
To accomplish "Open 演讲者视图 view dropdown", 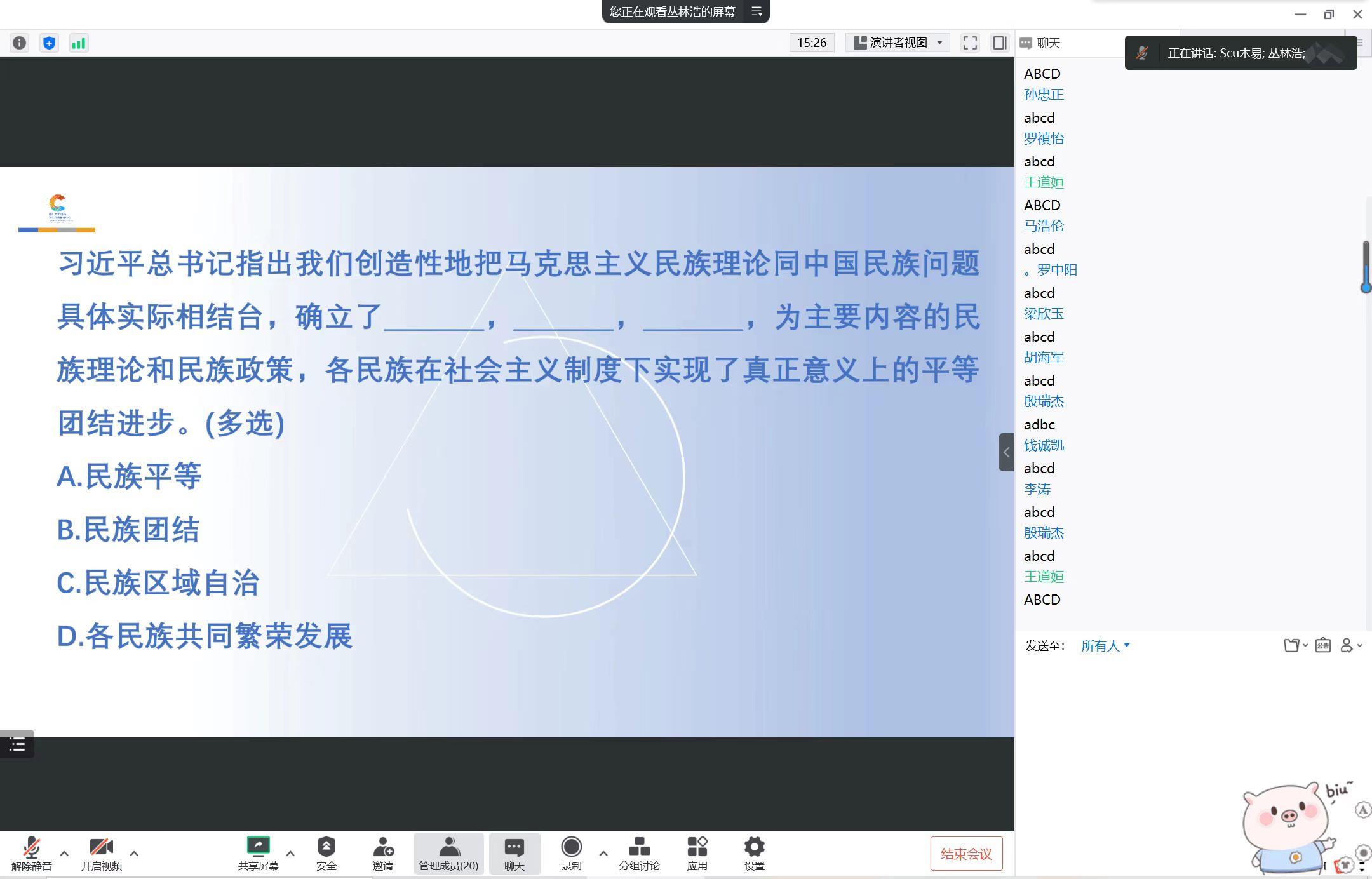I will (x=898, y=43).
